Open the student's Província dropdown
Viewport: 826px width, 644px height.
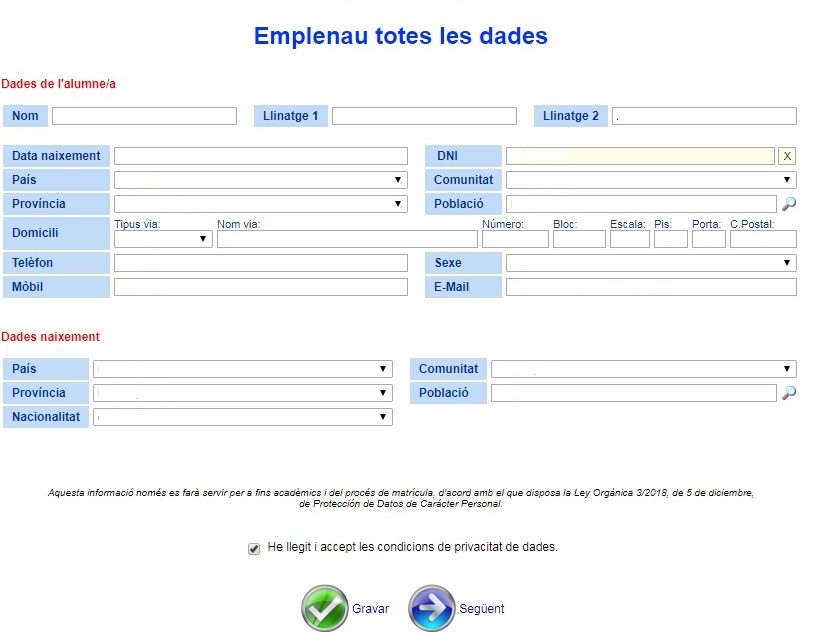[261, 204]
